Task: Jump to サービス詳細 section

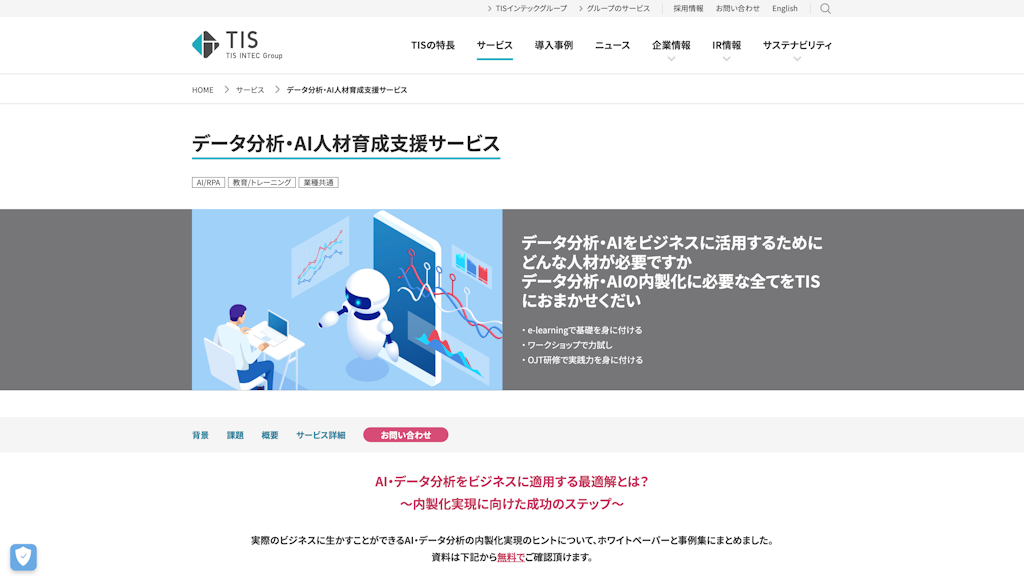Action: pyautogui.click(x=321, y=435)
